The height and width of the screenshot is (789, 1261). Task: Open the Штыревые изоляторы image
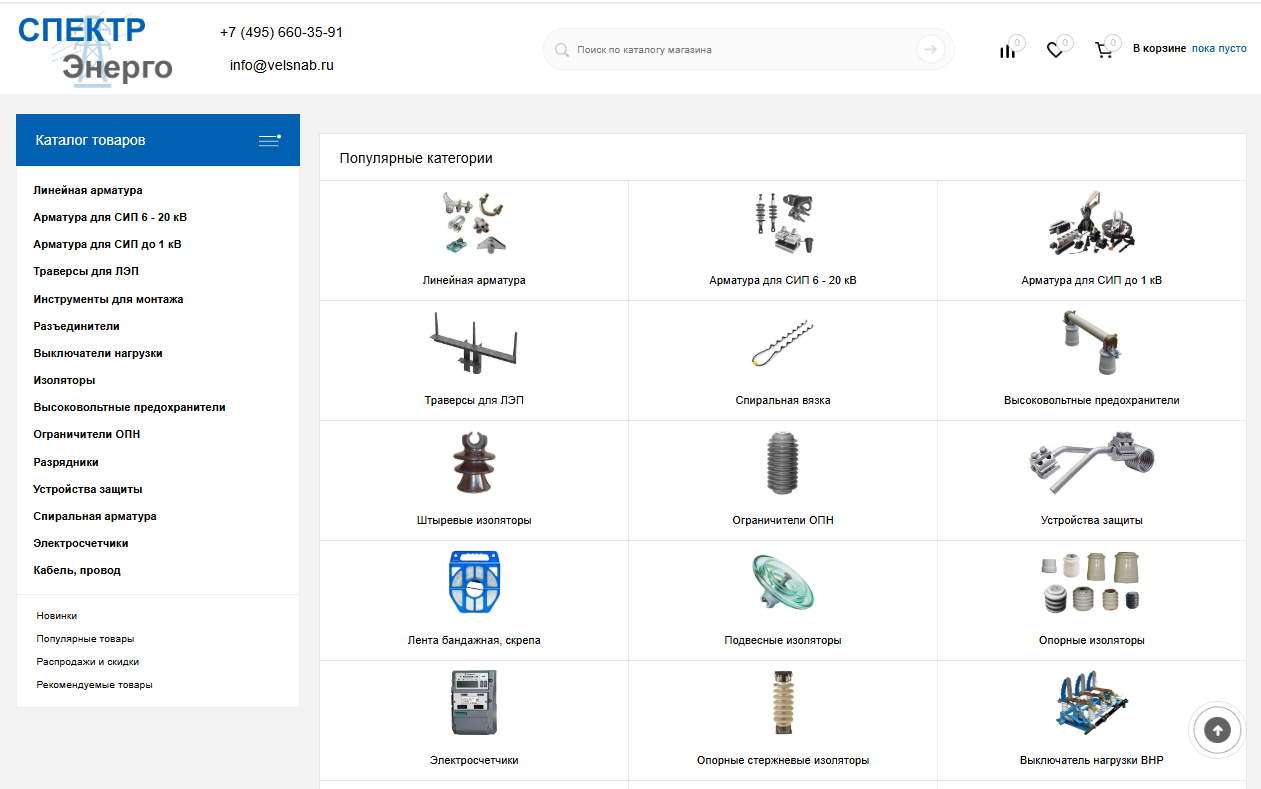pyautogui.click(x=474, y=463)
